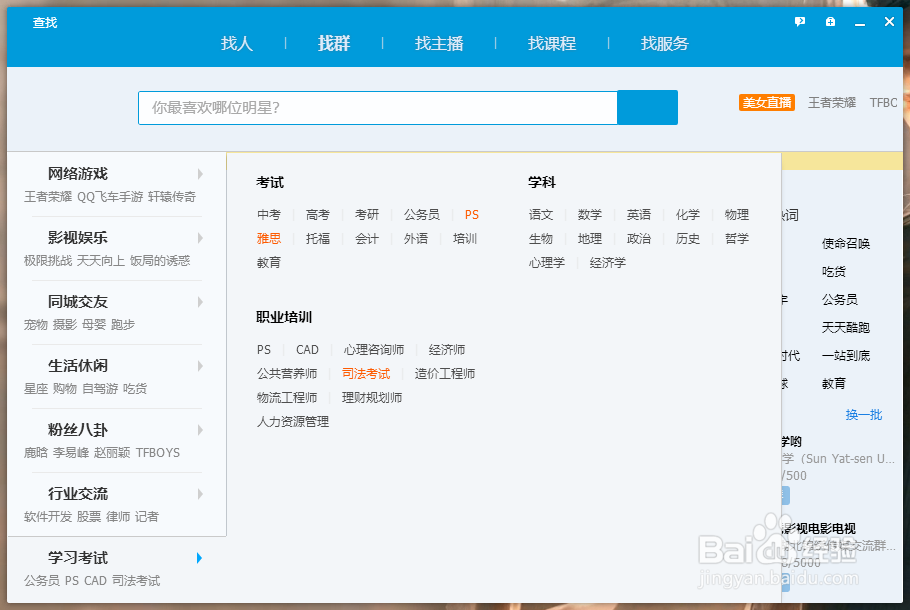Screen dimensions: 910x610
Task: Open the 王者荣耀 hot tag at top
Action: coord(832,103)
